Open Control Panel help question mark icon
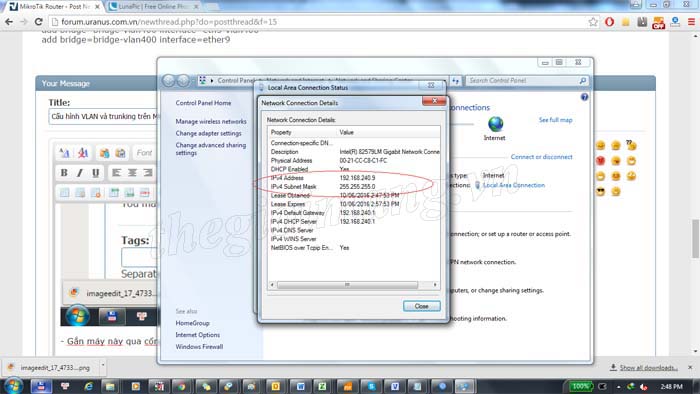The height and width of the screenshot is (394, 700). tap(584, 97)
